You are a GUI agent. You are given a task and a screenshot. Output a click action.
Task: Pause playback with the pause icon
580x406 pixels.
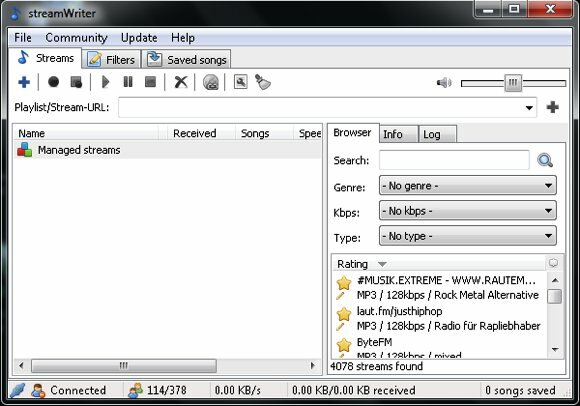tap(128, 82)
